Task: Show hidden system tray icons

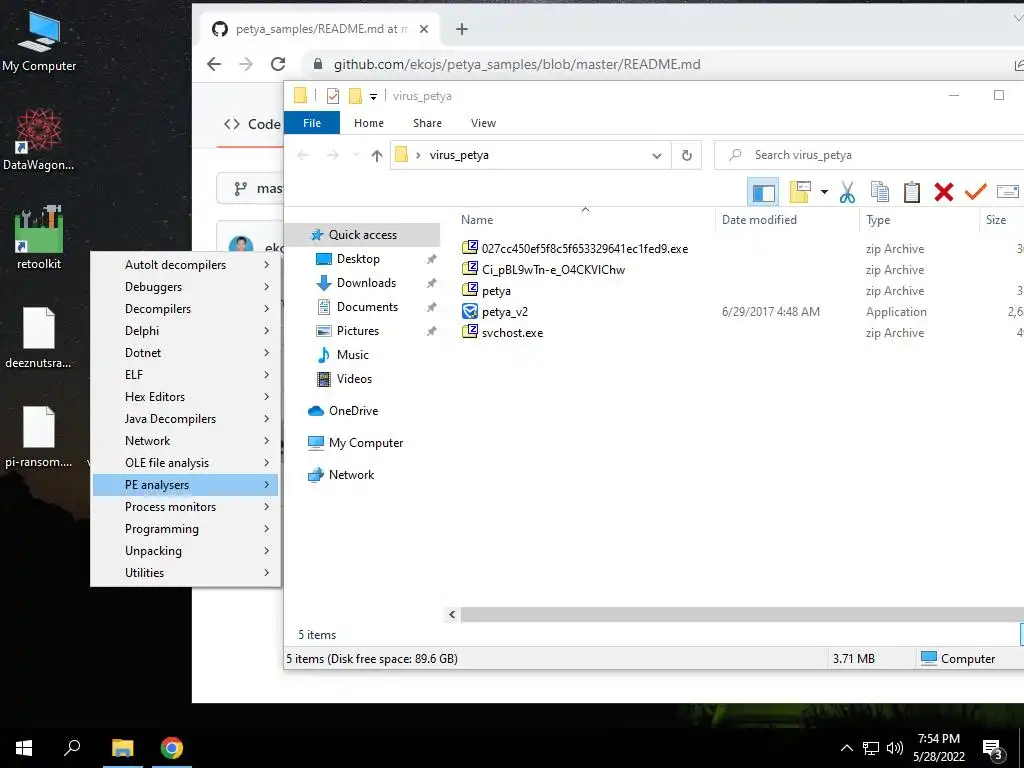Action: pyautogui.click(x=846, y=748)
